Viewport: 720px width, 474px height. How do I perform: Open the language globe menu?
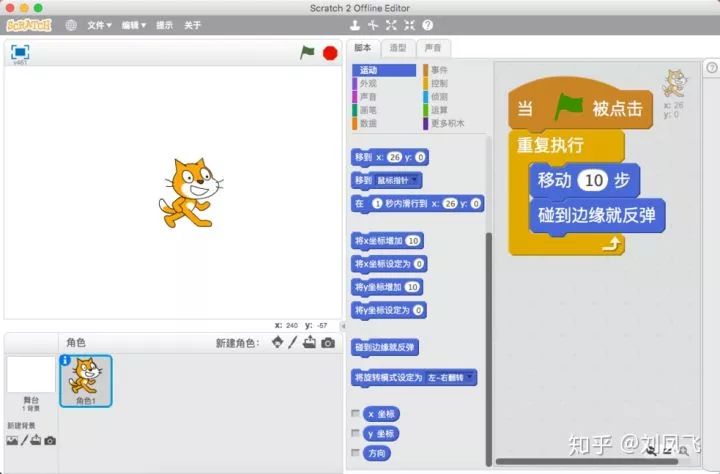click(x=71, y=25)
